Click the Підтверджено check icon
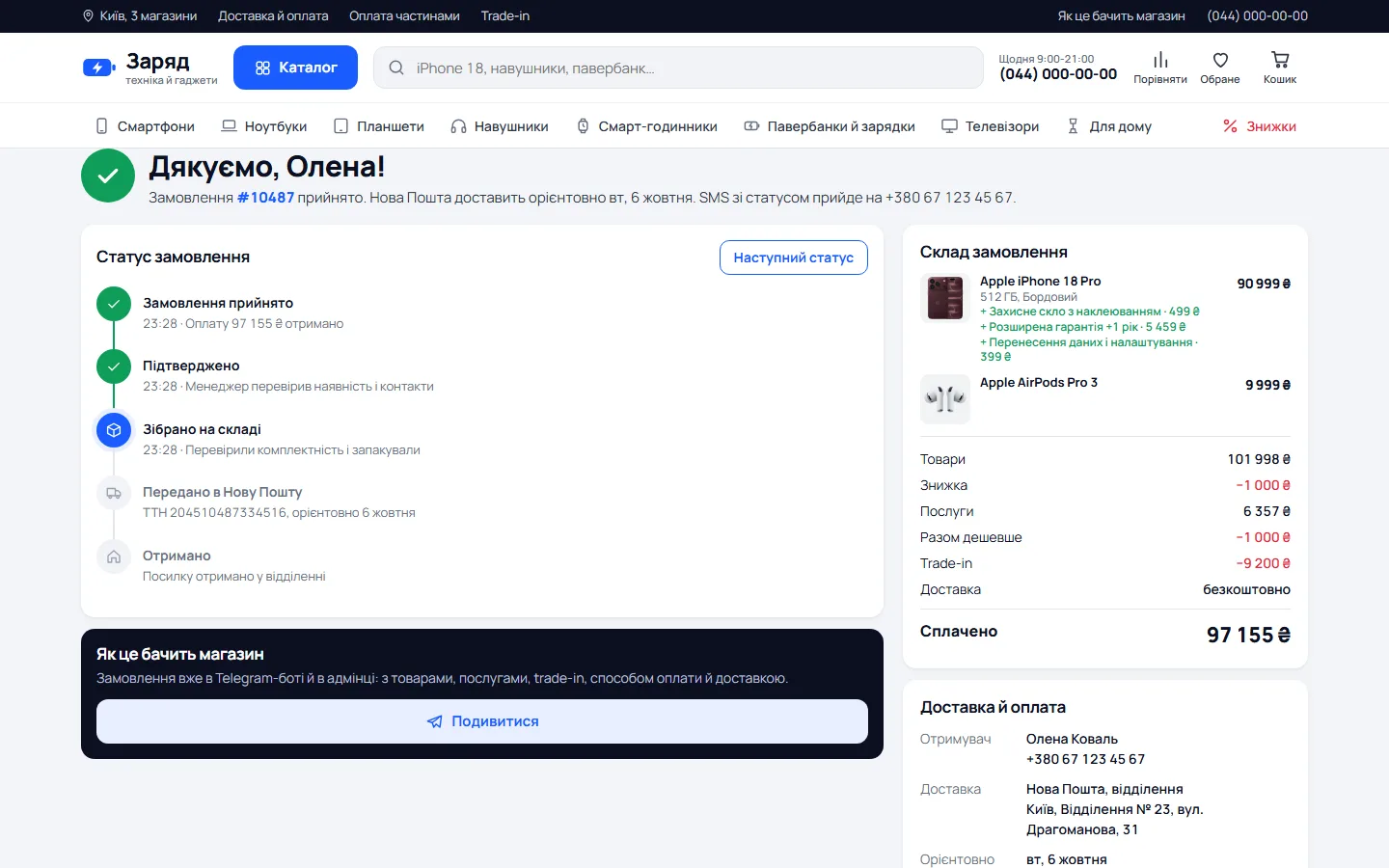 click(114, 366)
